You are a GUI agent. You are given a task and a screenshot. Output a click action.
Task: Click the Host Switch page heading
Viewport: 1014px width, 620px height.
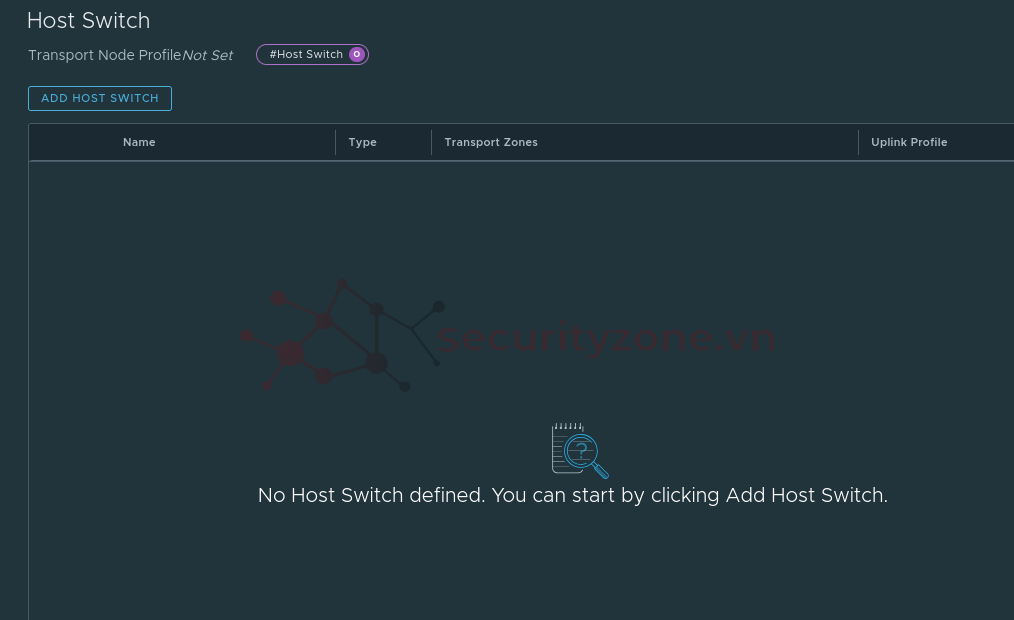point(89,21)
